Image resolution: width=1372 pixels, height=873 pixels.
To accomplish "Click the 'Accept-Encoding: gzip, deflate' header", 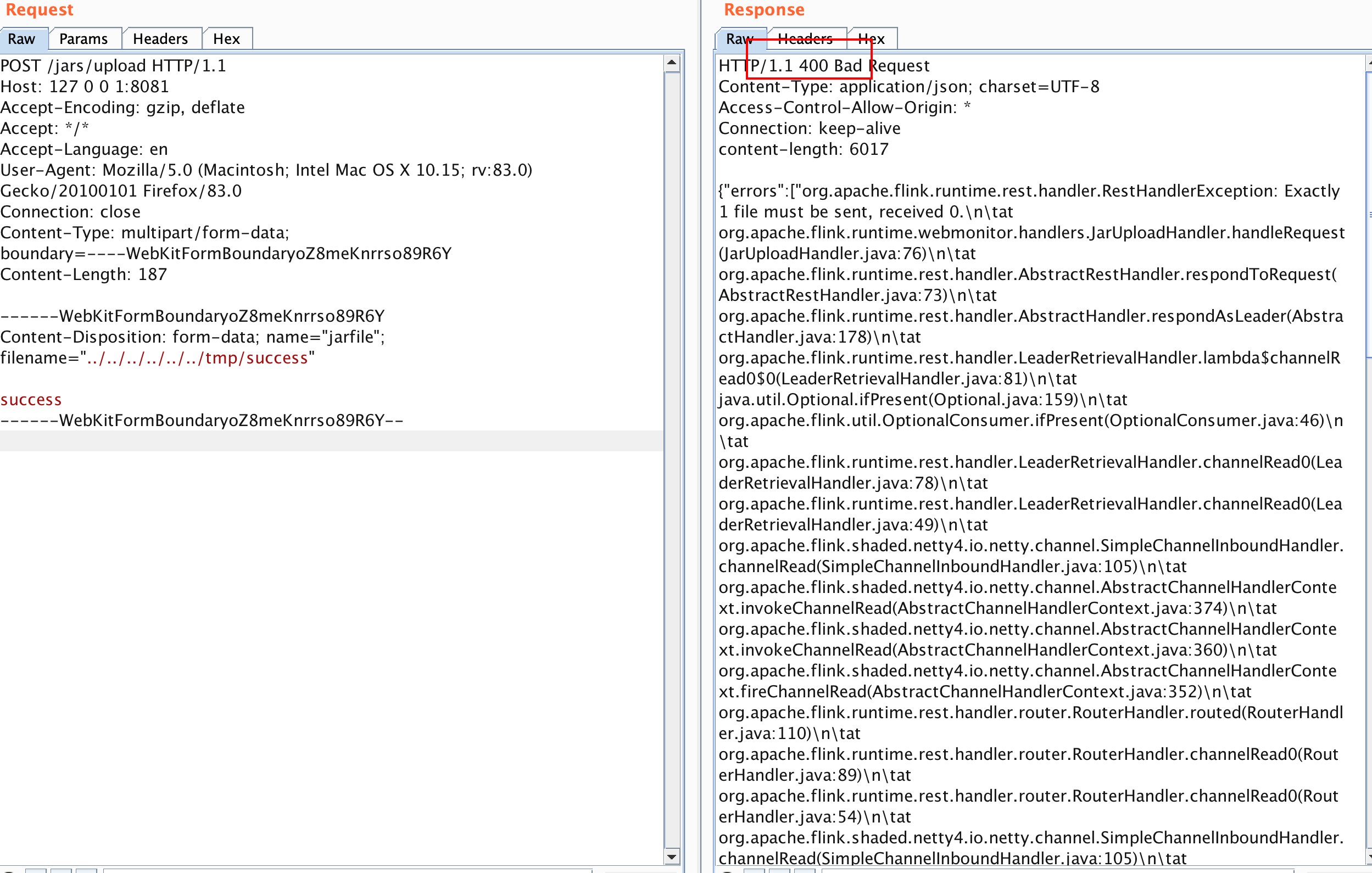I will click(122, 108).
